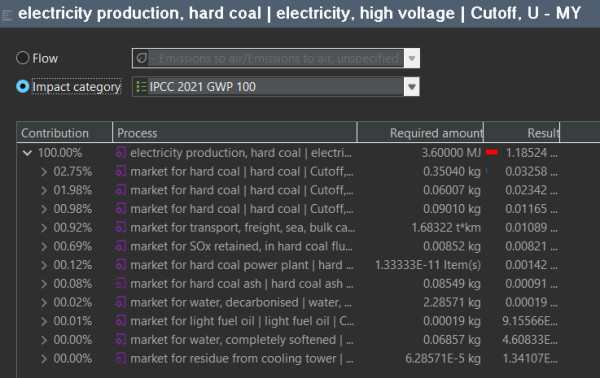
Task: Click the editor tab icon beside the title
Action: [x=7, y=15]
